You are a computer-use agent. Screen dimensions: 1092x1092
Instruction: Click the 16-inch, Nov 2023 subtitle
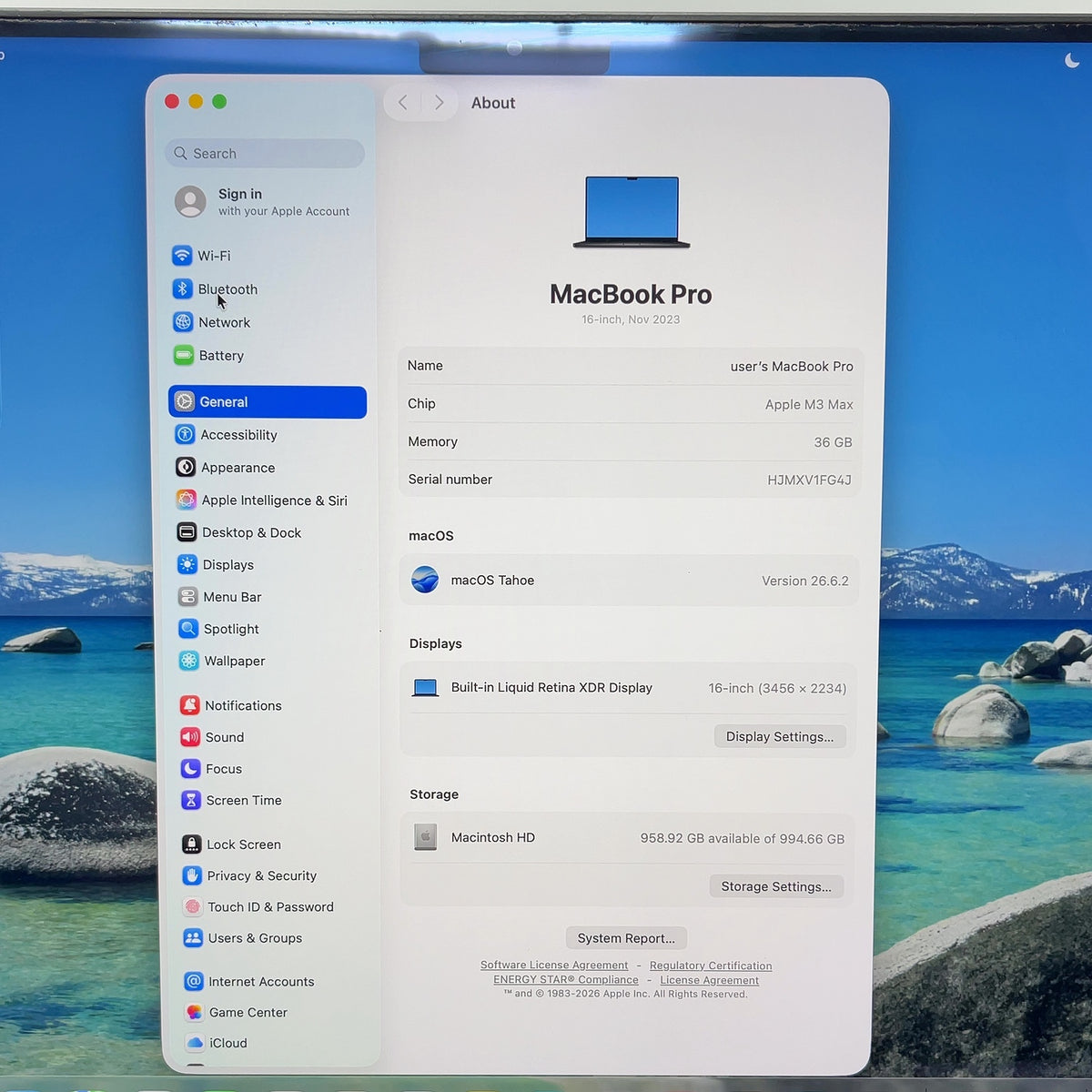click(631, 319)
